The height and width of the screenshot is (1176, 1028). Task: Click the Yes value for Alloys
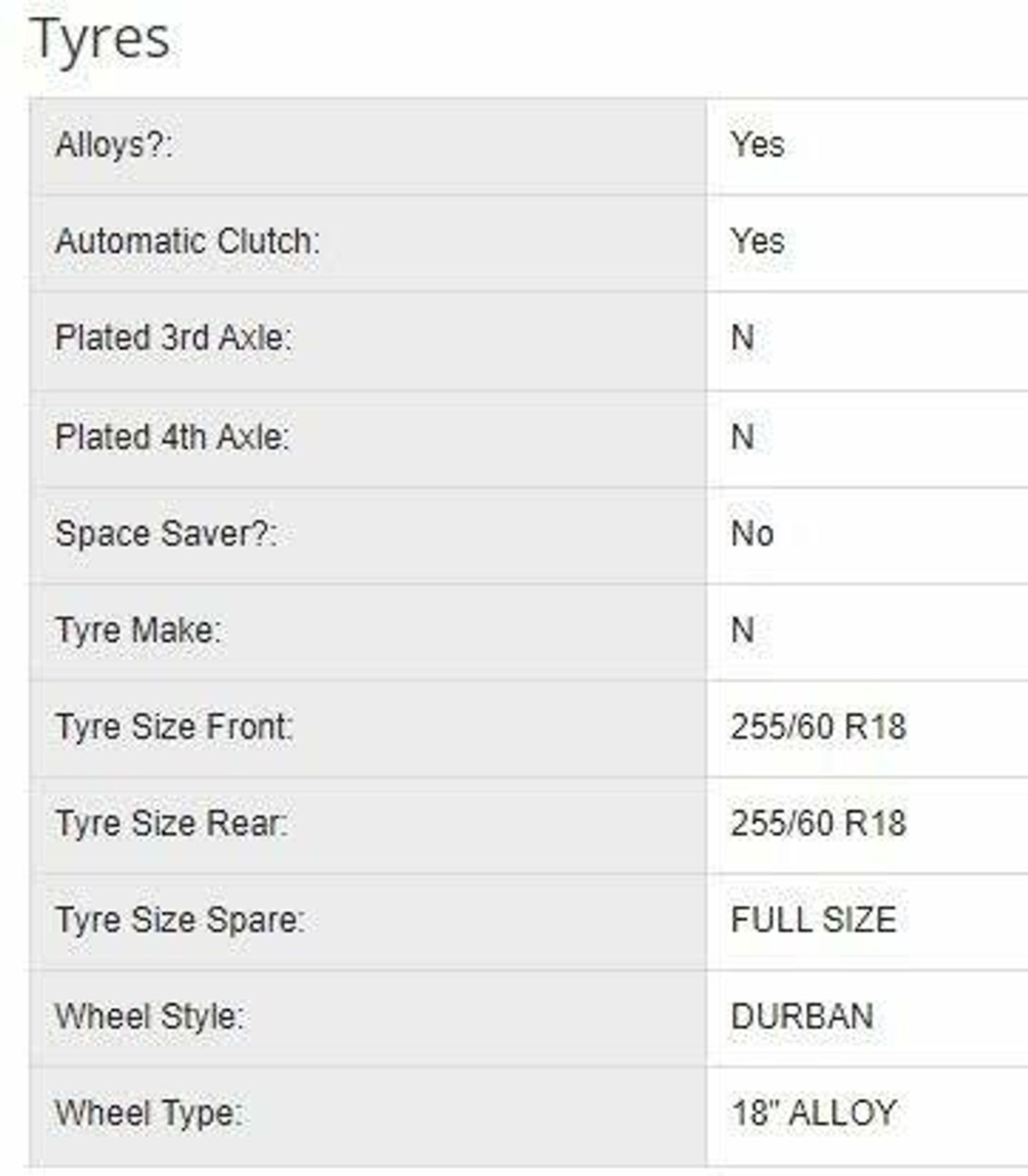[757, 144]
